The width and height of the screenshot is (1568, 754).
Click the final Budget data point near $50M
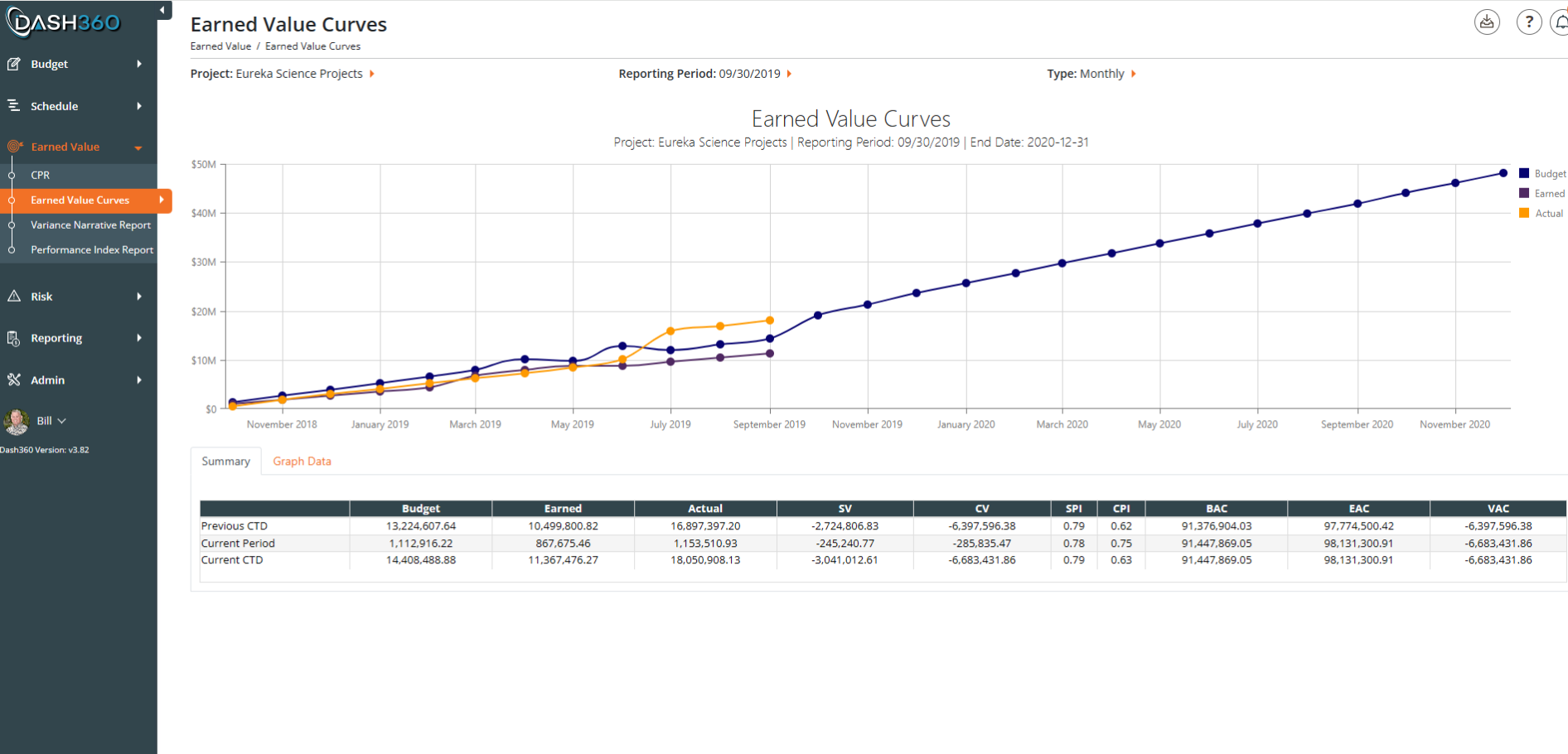1503,173
